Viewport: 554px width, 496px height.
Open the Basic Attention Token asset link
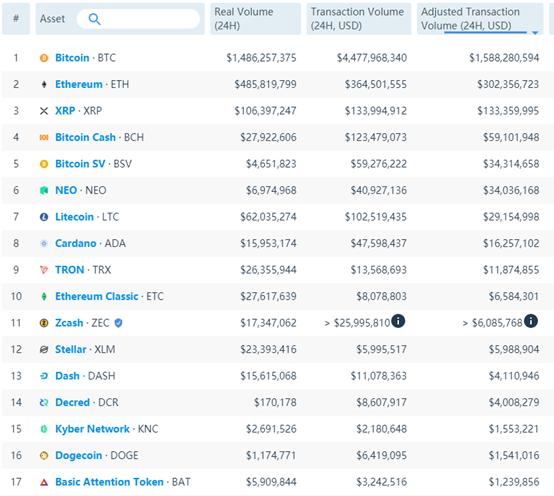coord(110,482)
